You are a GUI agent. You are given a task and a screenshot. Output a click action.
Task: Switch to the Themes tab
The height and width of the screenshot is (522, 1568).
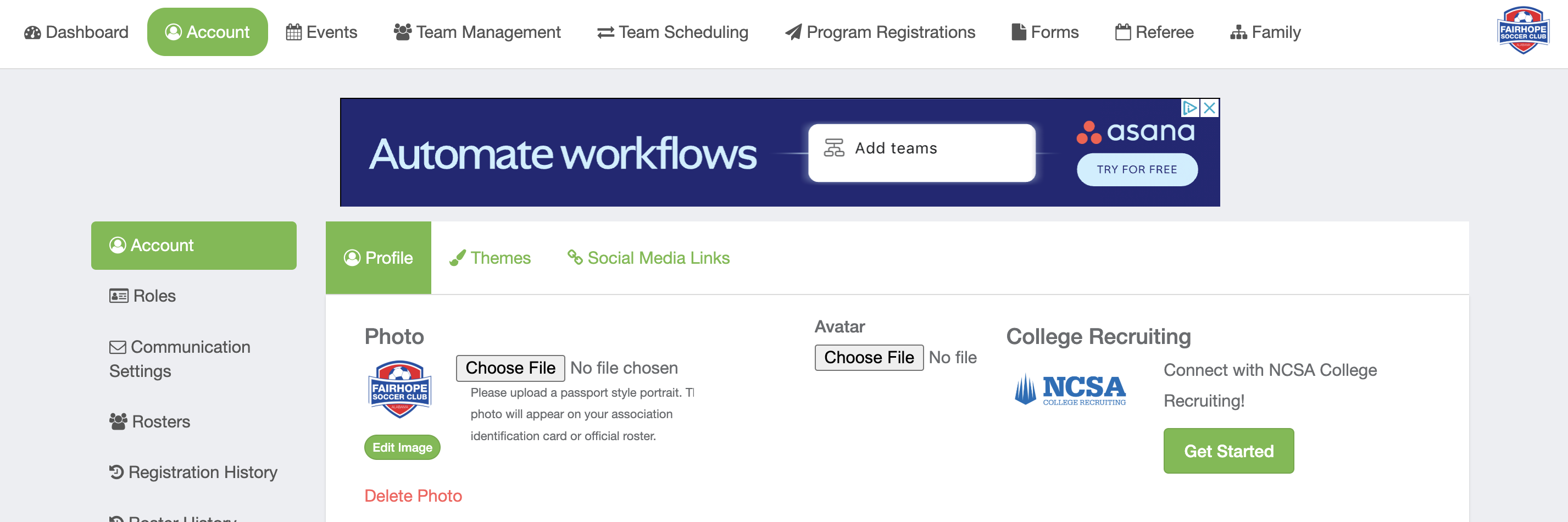point(490,258)
